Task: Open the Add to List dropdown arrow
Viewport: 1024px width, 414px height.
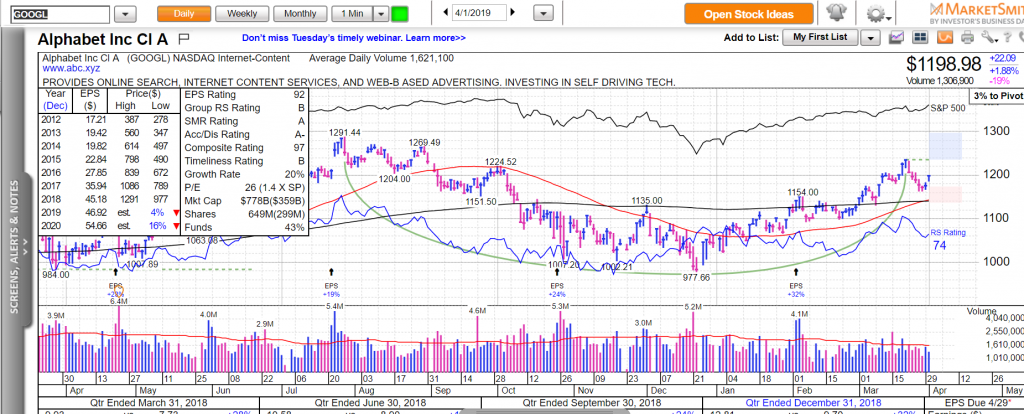Action: [x=869, y=38]
